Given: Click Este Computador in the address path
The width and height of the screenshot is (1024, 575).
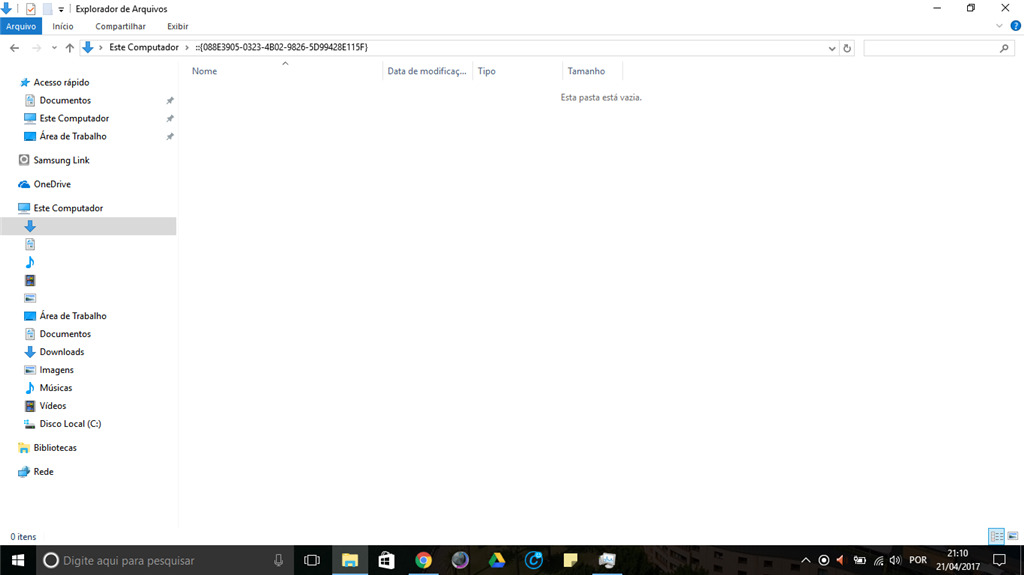Looking at the screenshot, I should point(144,47).
